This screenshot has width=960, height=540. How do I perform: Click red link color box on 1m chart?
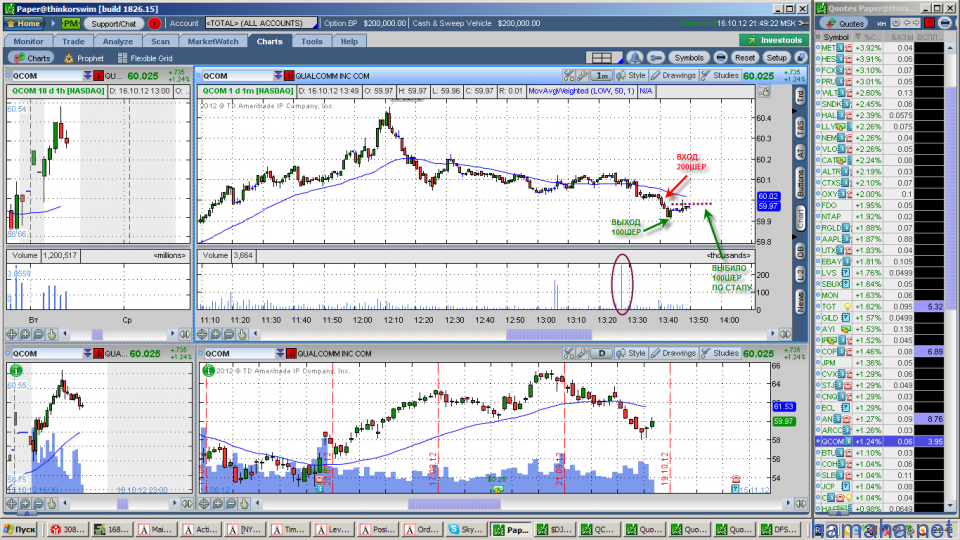[x=289, y=76]
